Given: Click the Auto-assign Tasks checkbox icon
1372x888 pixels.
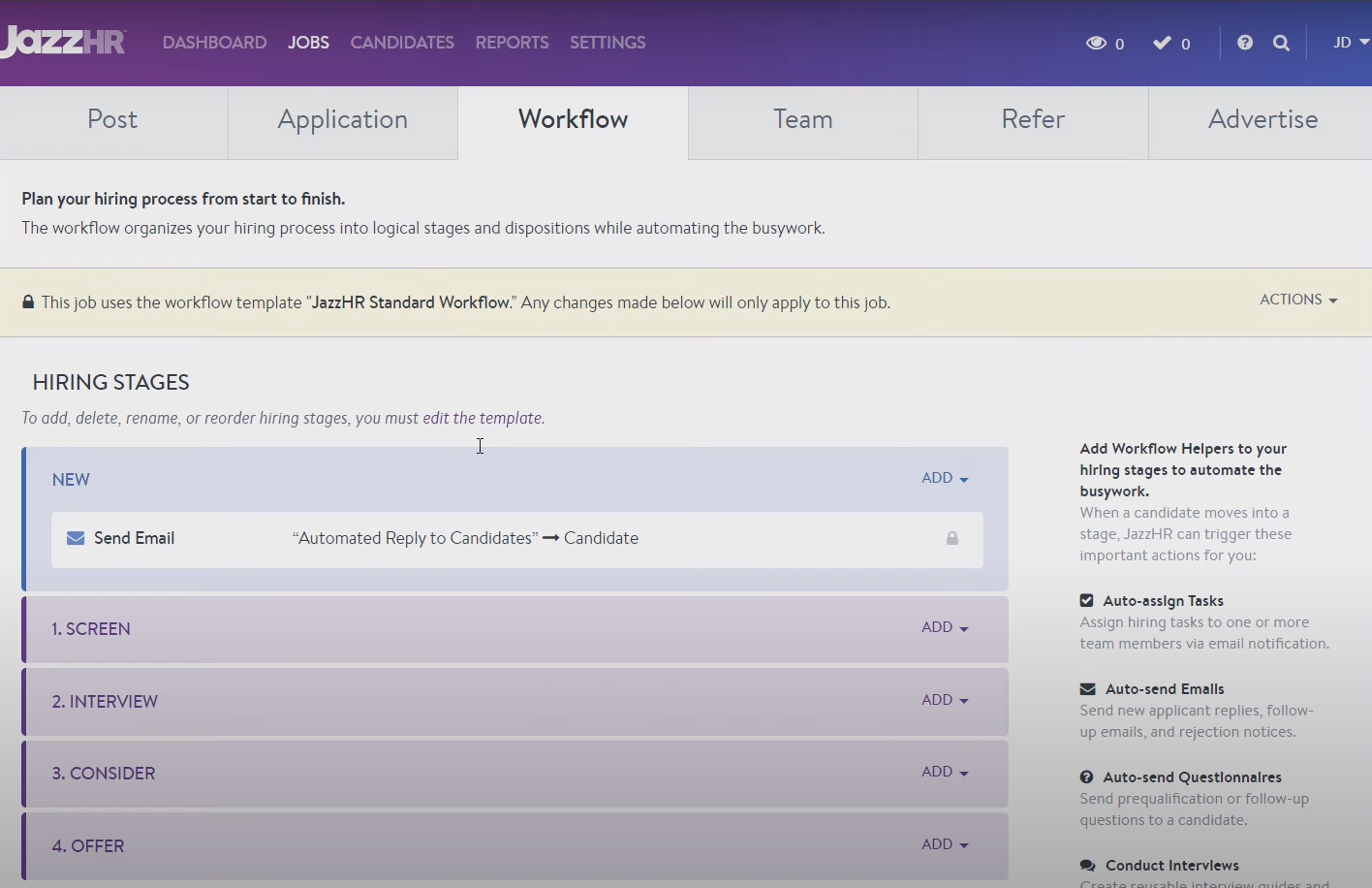Looking at the screenshot, I should point(1087,601).
